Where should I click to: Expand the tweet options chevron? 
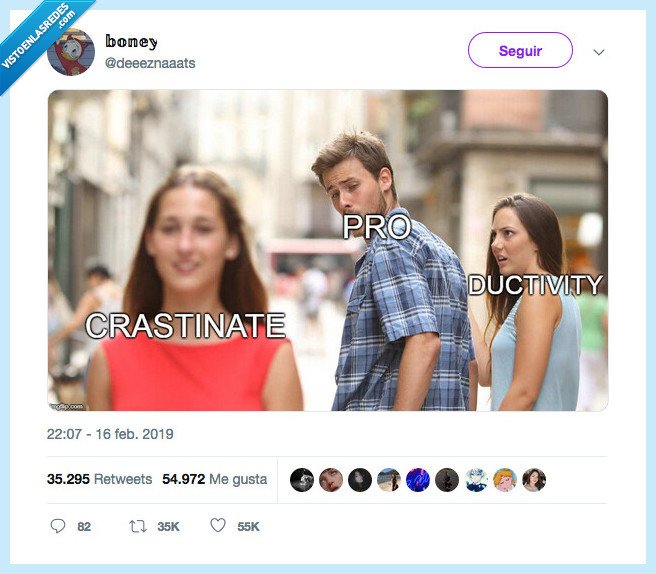tap(599, 52)
